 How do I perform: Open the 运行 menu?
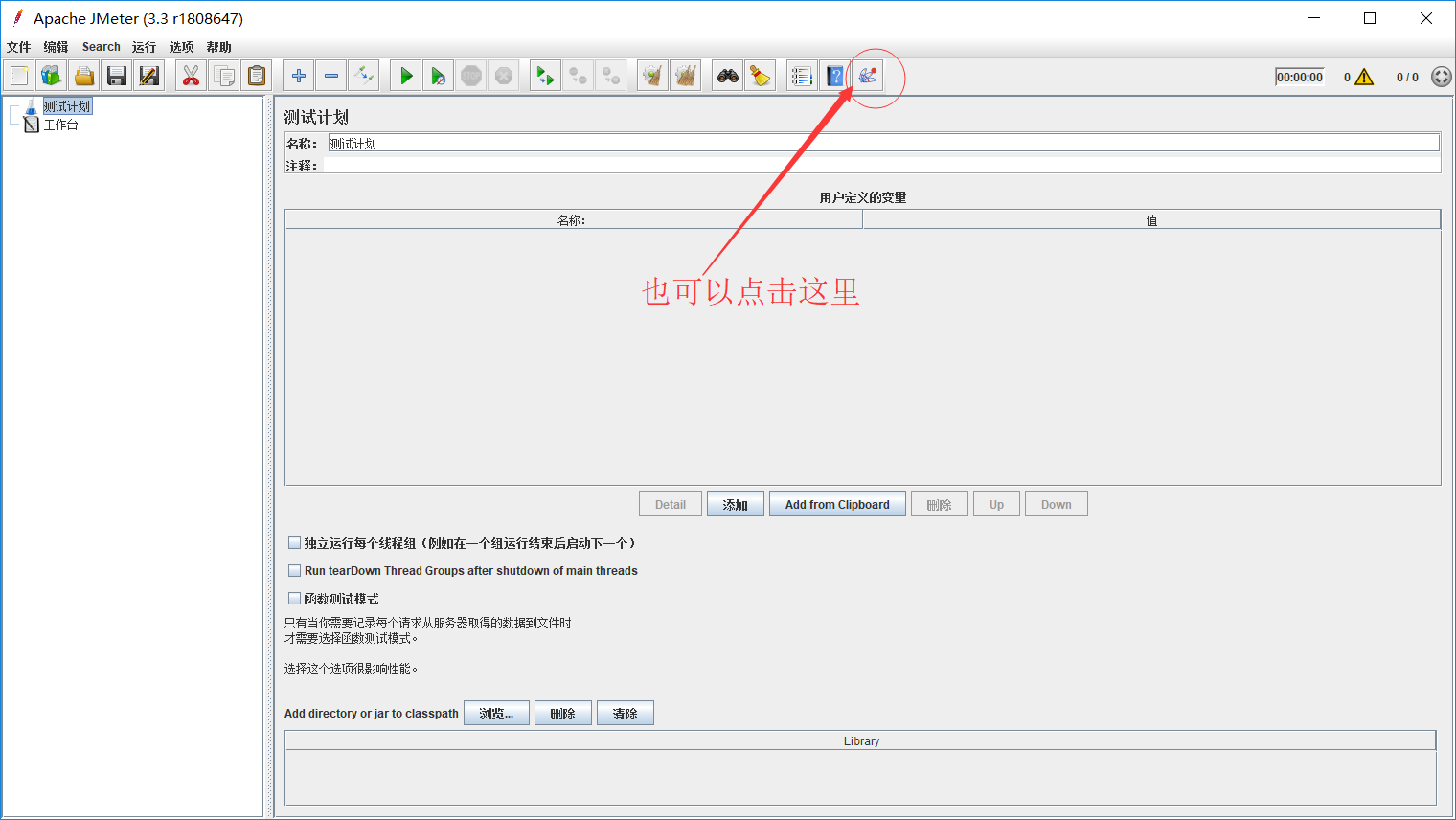[144, 47]
